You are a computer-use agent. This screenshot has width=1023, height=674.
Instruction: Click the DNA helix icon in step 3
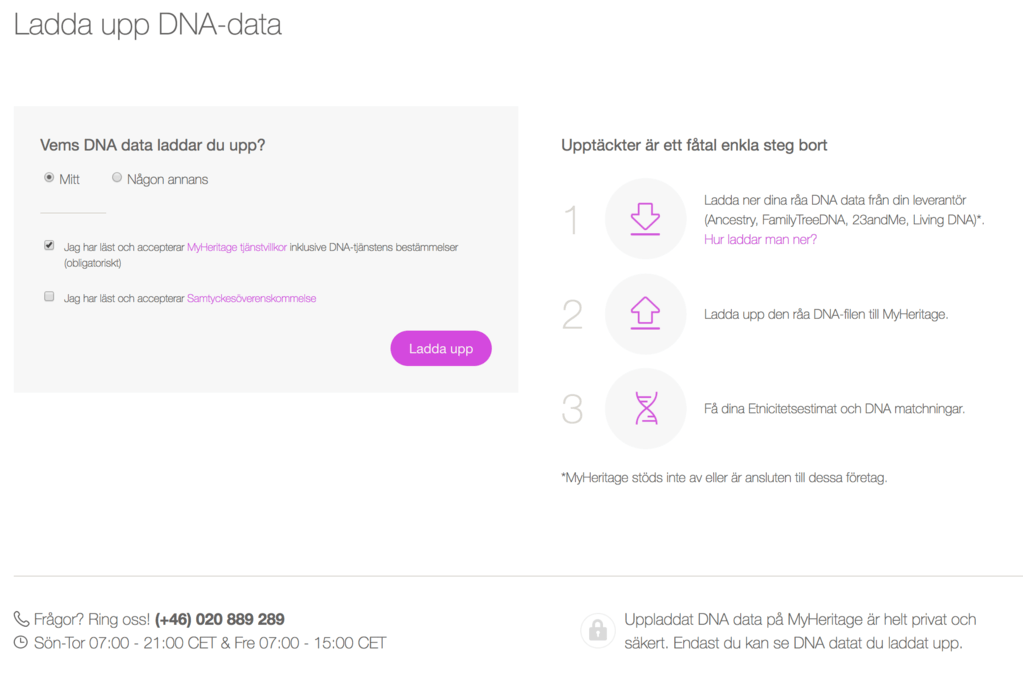pos(646,408)
